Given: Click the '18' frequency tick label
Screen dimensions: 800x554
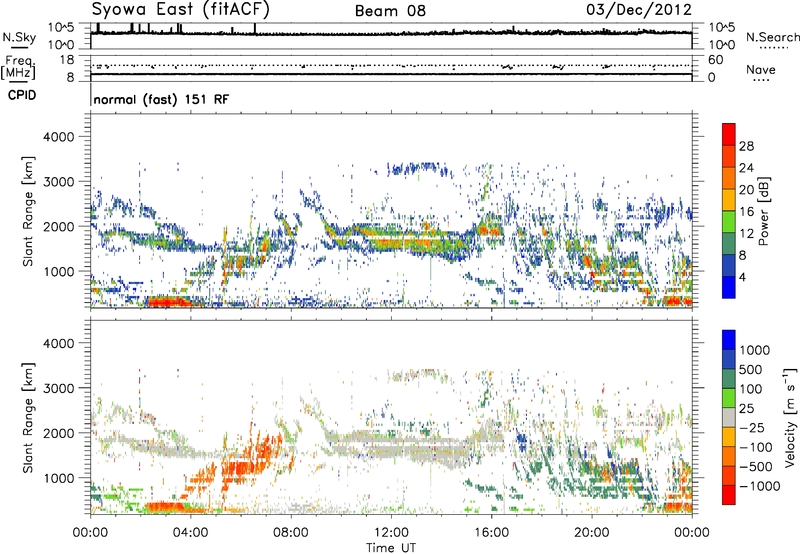Looking at the screenshot, I should point(66,60).
